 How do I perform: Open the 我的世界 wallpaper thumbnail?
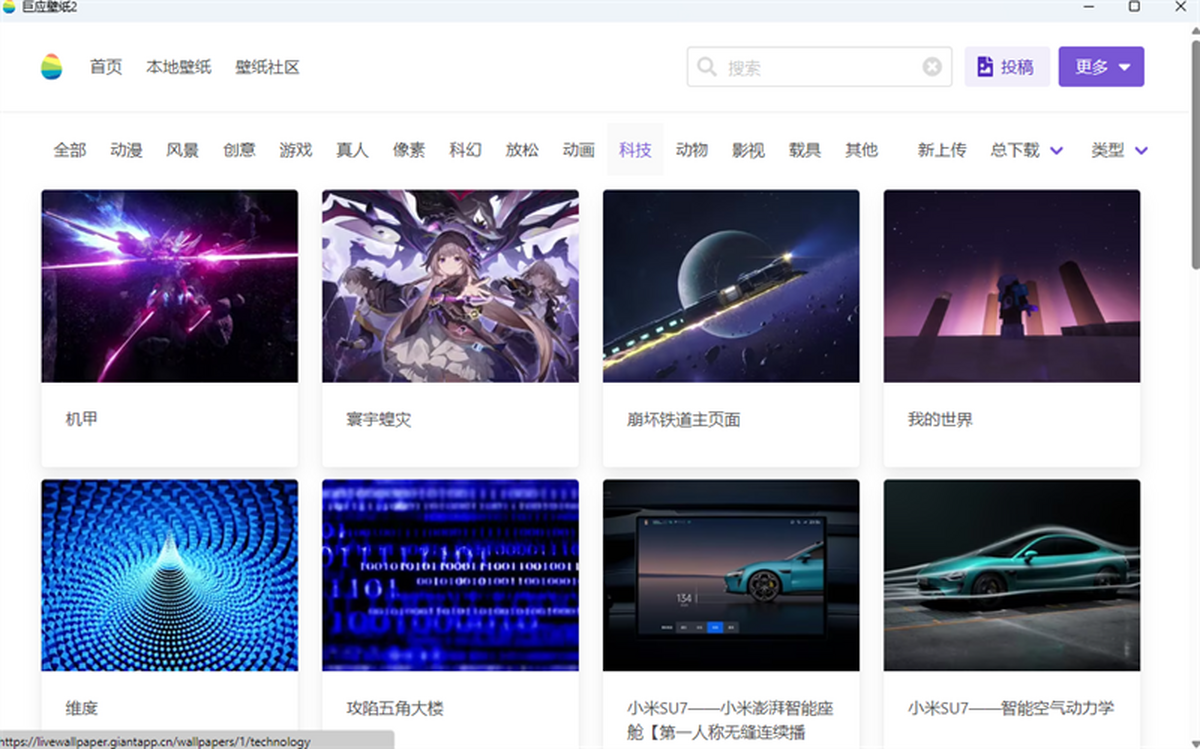[x=1012, y=286]
